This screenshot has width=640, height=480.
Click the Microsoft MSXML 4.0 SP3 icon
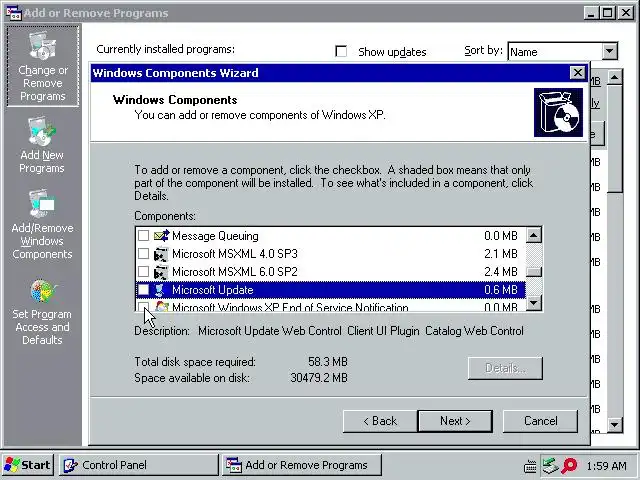(161, 254)
